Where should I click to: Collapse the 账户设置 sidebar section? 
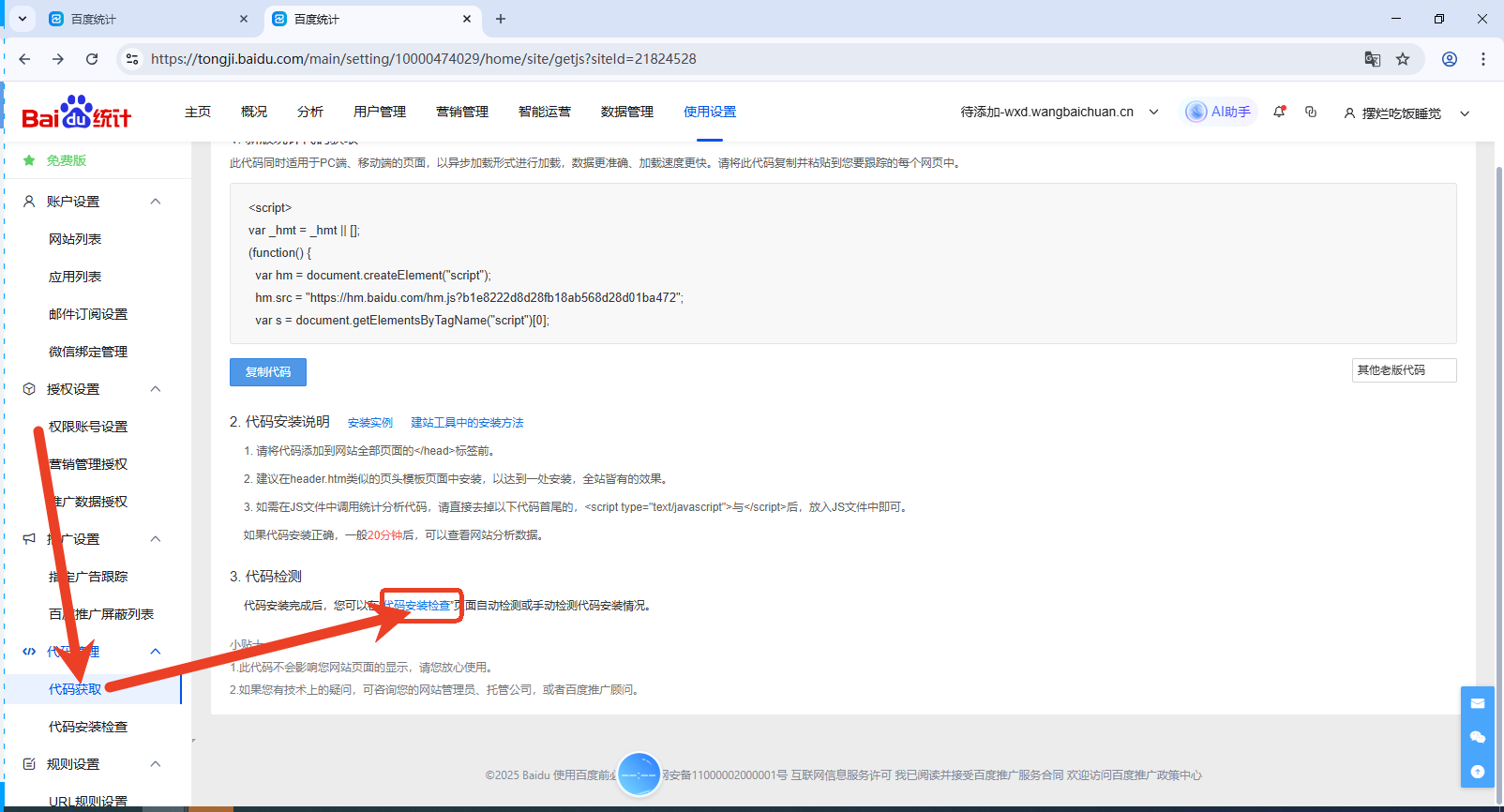(156, 202)
